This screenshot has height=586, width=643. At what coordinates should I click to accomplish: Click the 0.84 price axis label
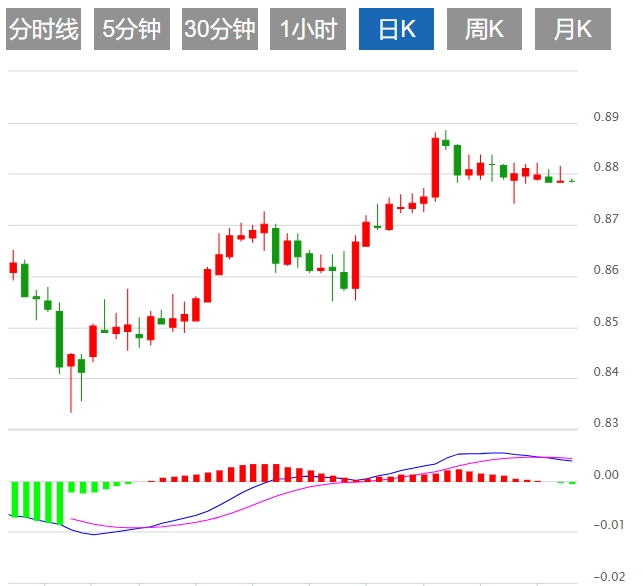pyautogui.click(x=606, y=372)
